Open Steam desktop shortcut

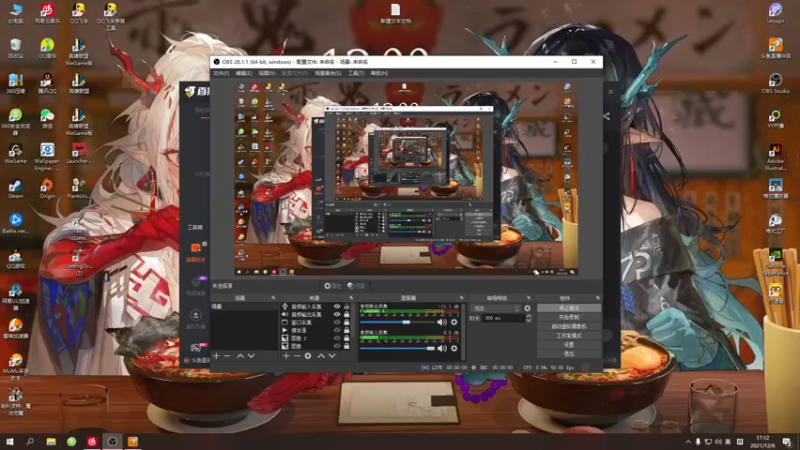(x=15, y=189)
